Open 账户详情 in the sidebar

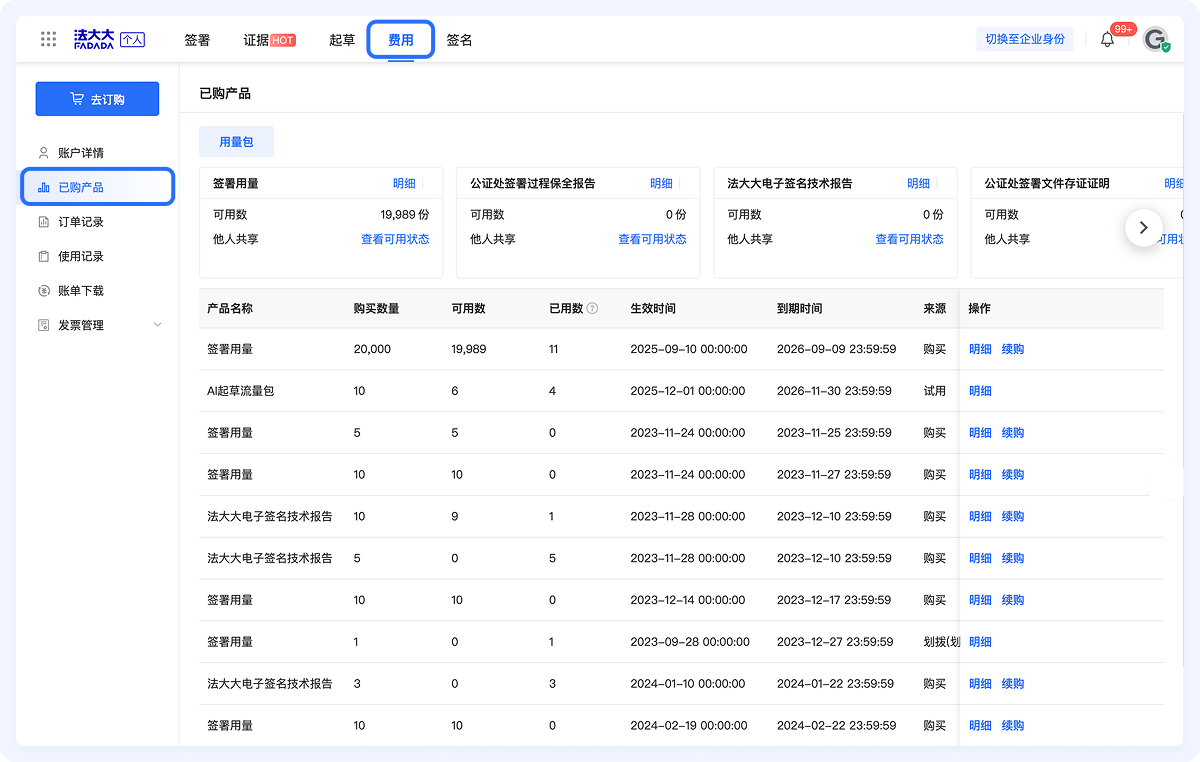pos(80,153)
